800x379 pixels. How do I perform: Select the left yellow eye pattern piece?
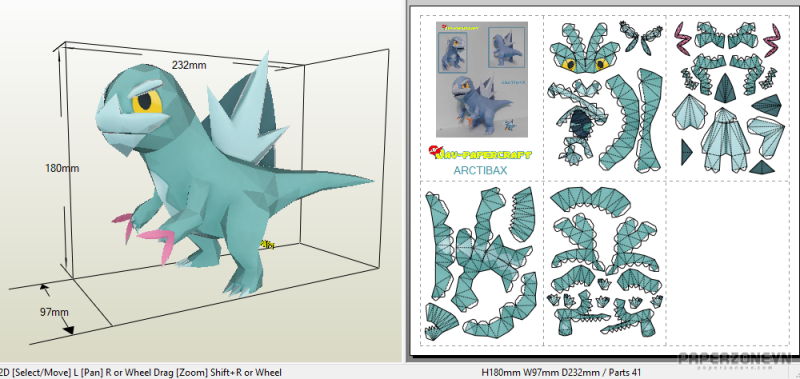(569, 65)
